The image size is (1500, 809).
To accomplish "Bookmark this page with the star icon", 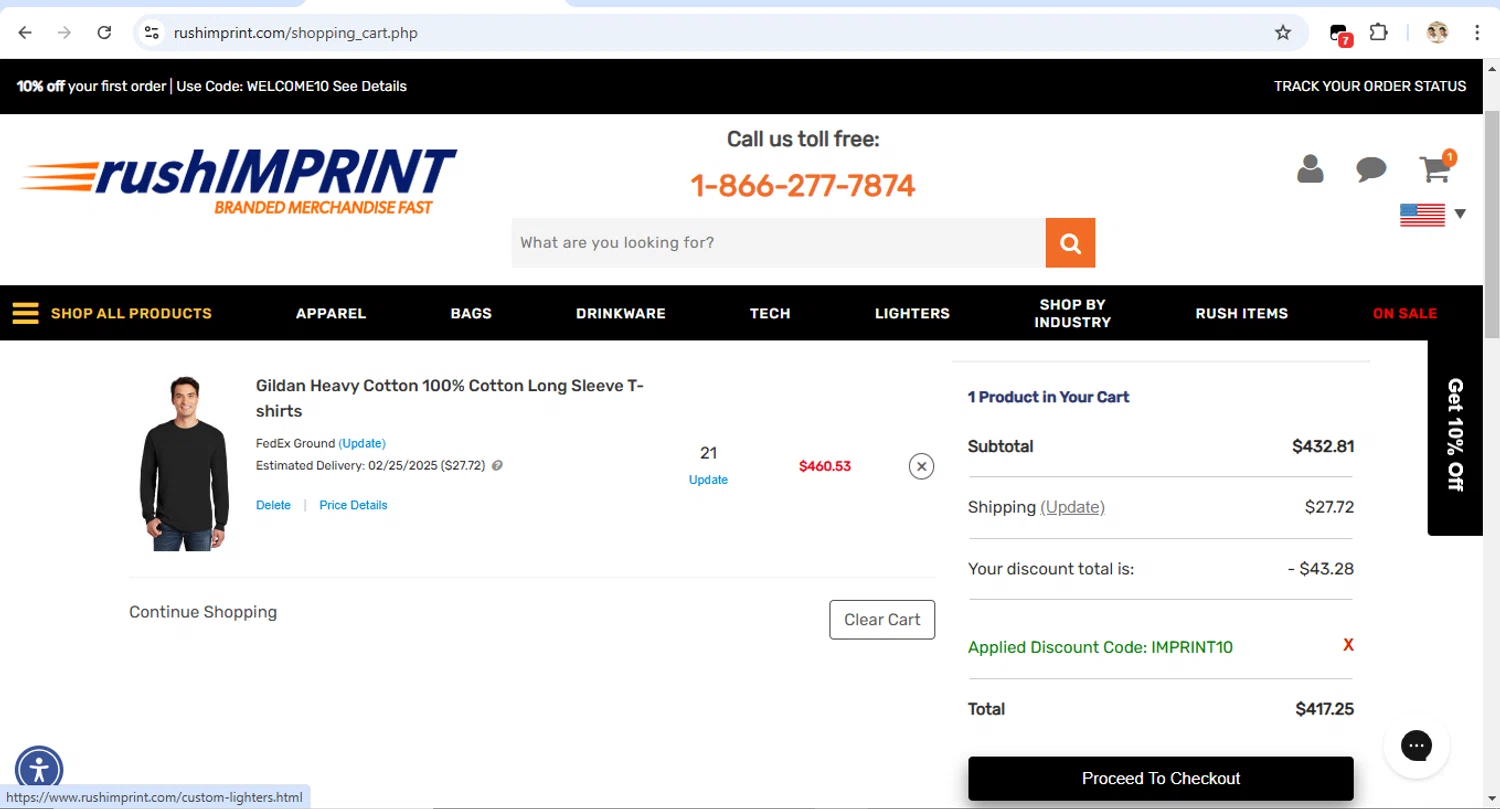I will (1283, 33).
